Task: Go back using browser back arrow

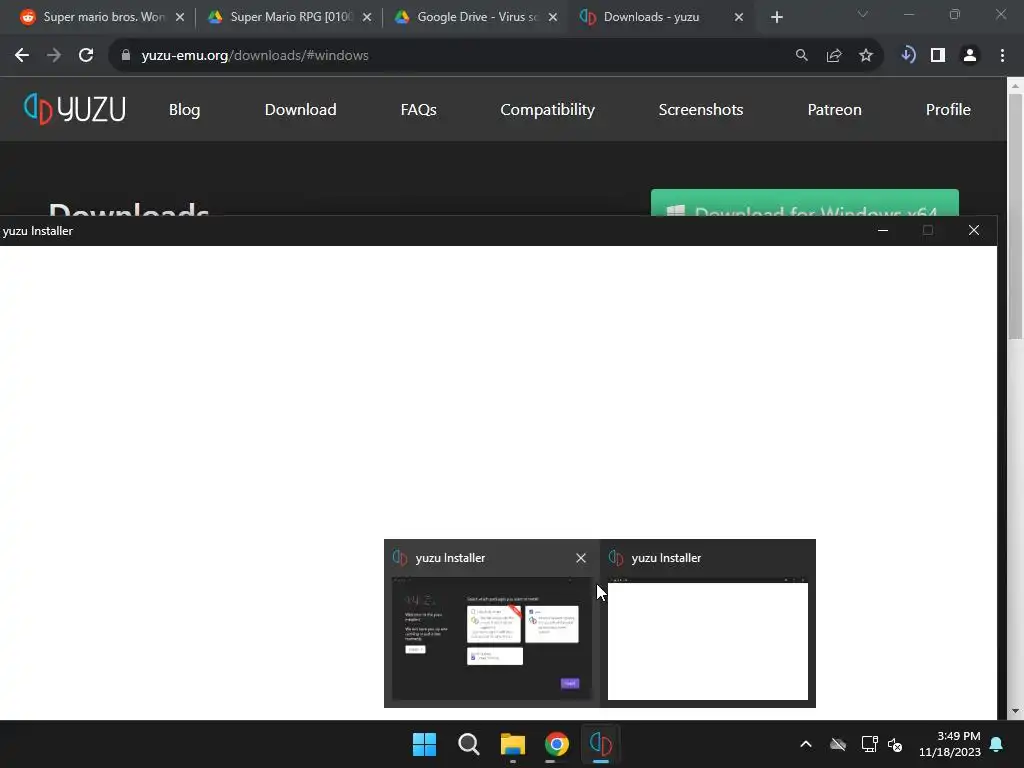Action: coord(22,56)
